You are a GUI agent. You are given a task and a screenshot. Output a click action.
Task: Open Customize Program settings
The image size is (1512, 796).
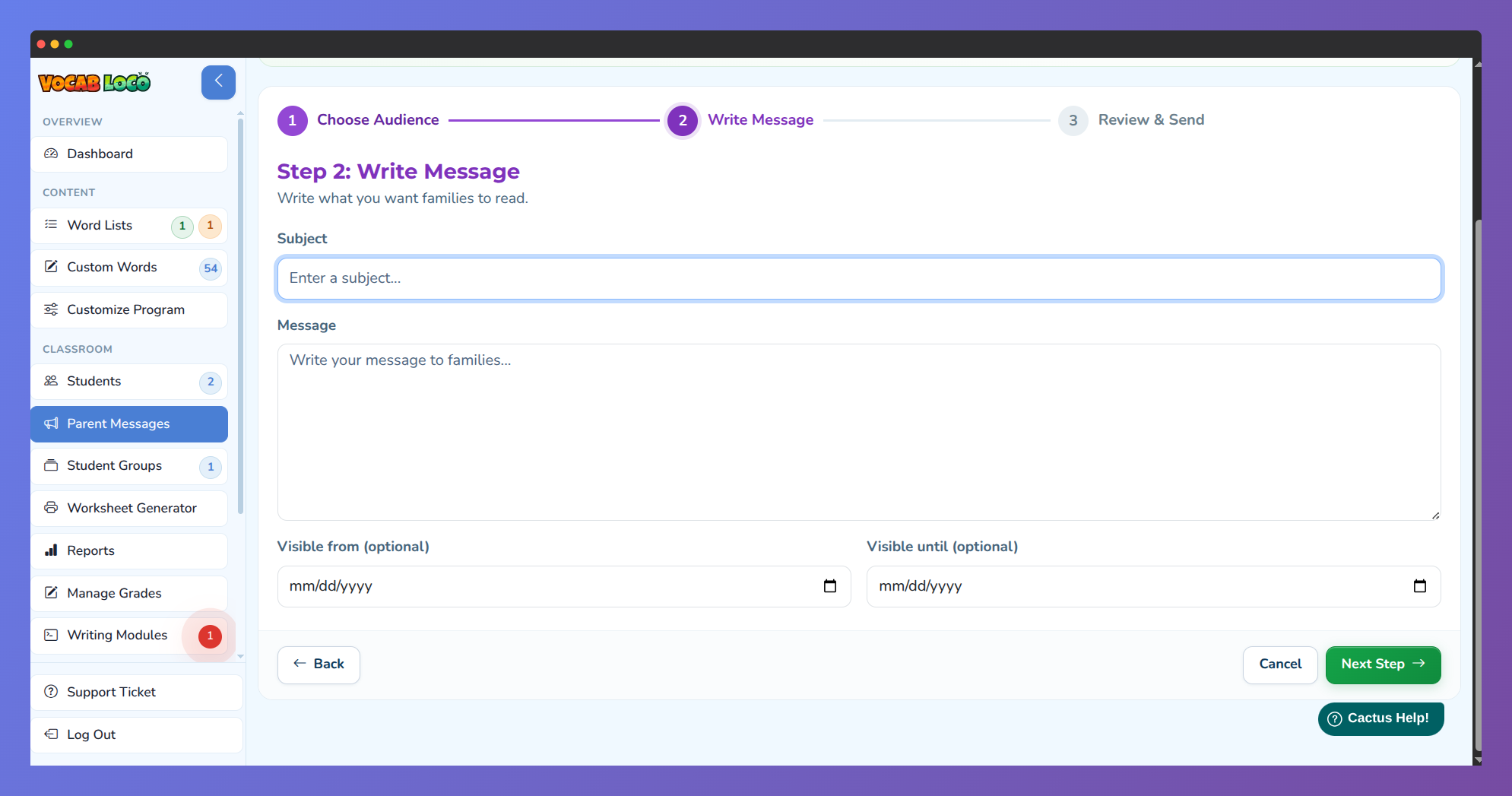(129, 310)
